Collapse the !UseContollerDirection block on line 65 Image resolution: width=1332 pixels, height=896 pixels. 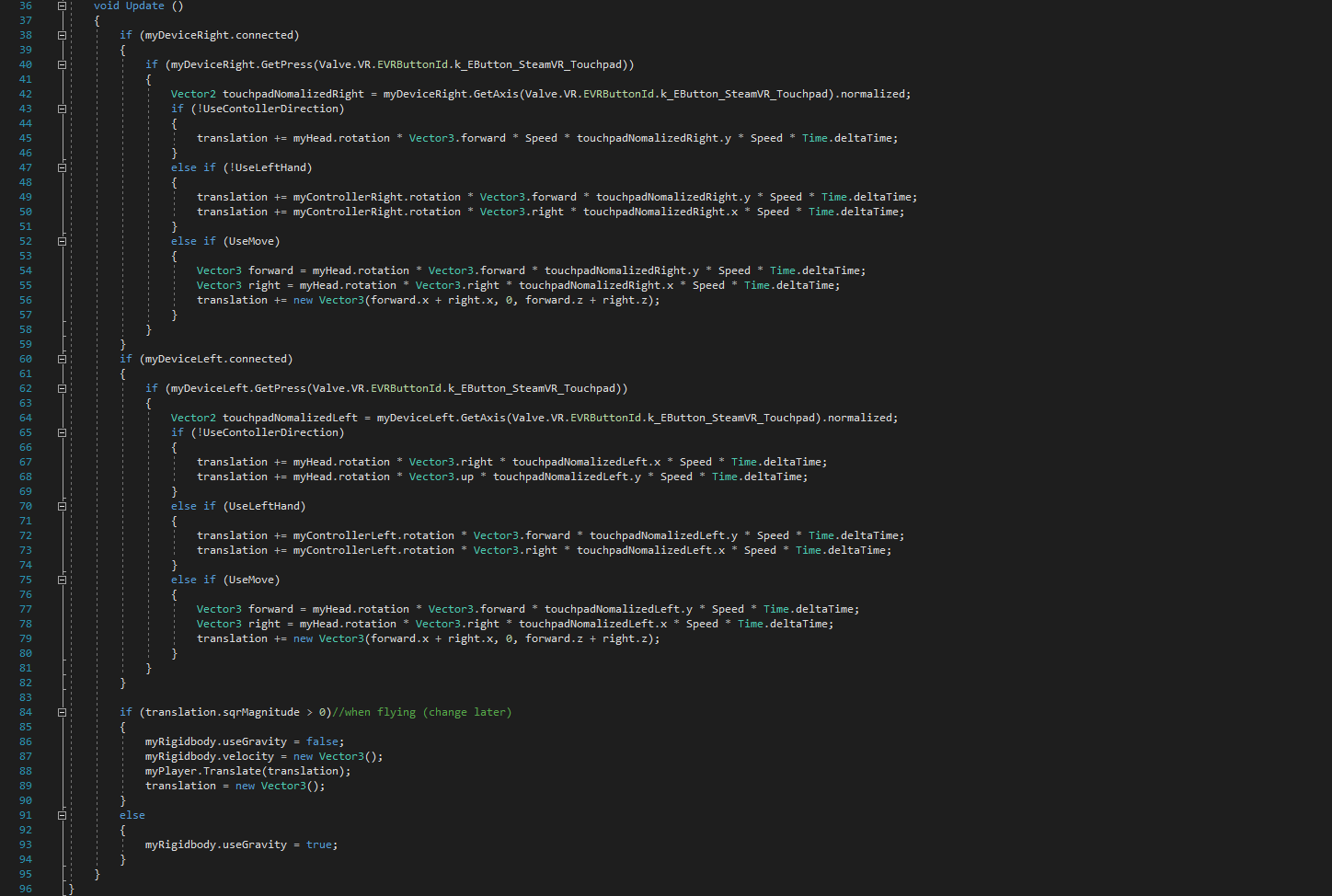pos(62,432)
